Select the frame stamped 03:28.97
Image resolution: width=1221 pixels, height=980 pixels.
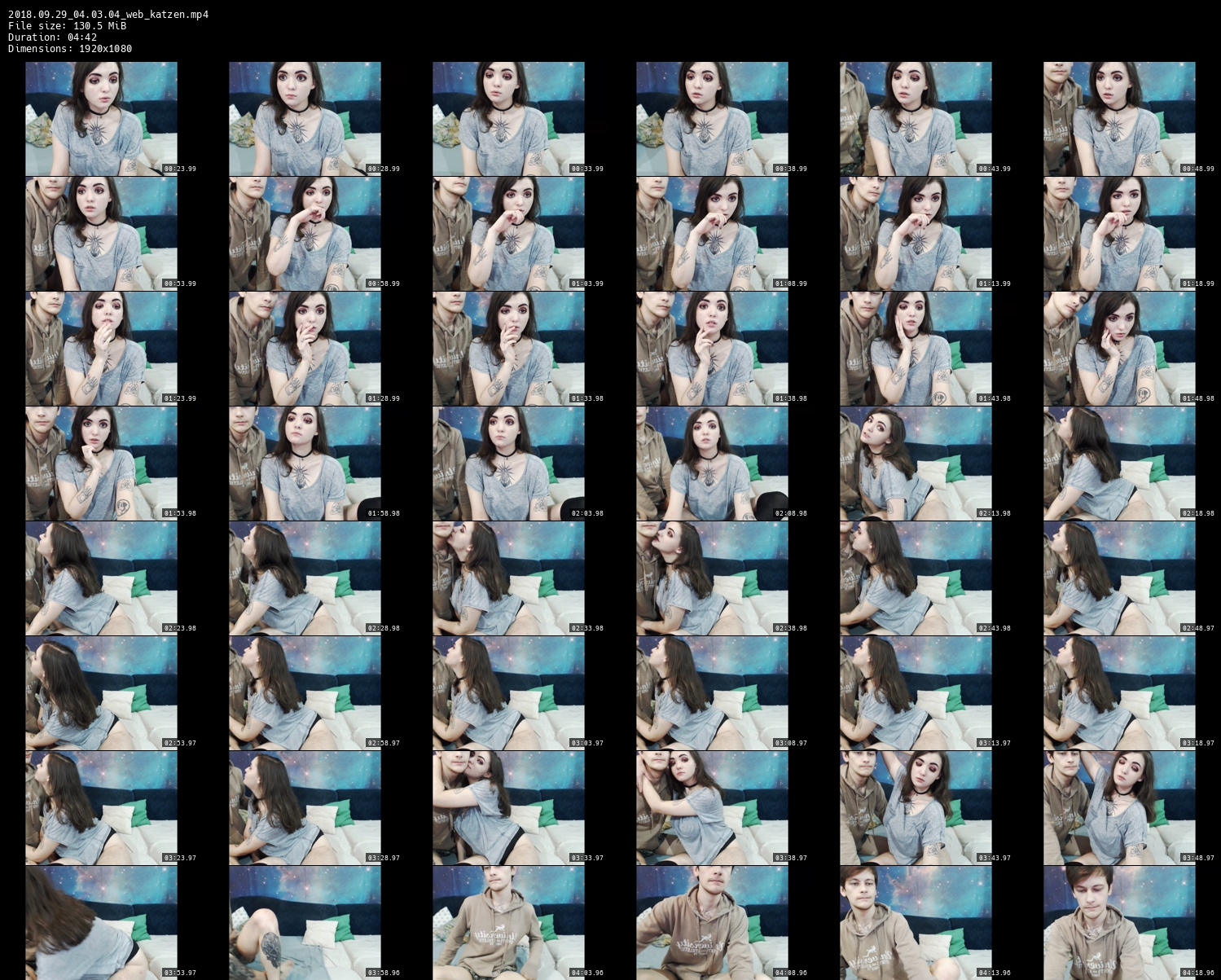(x=305, y=808)
